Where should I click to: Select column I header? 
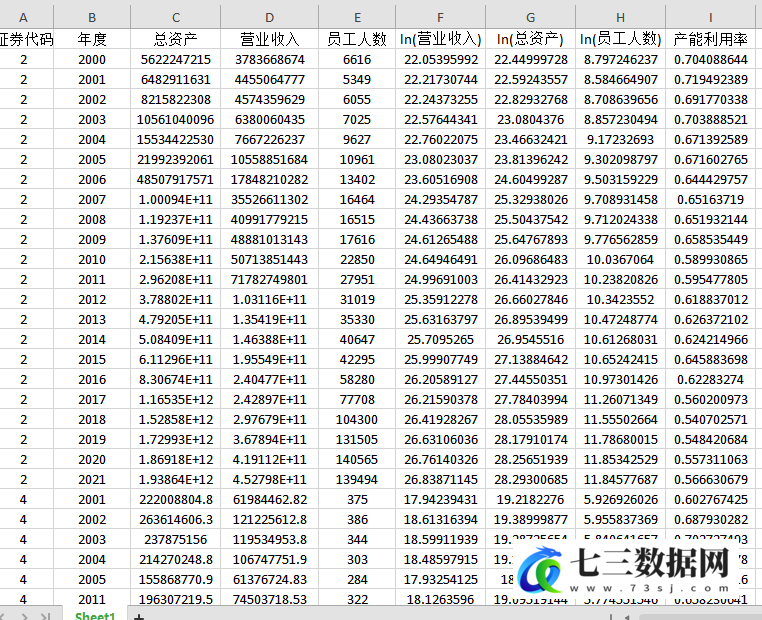pyautogui.click(x=710, y=17)
